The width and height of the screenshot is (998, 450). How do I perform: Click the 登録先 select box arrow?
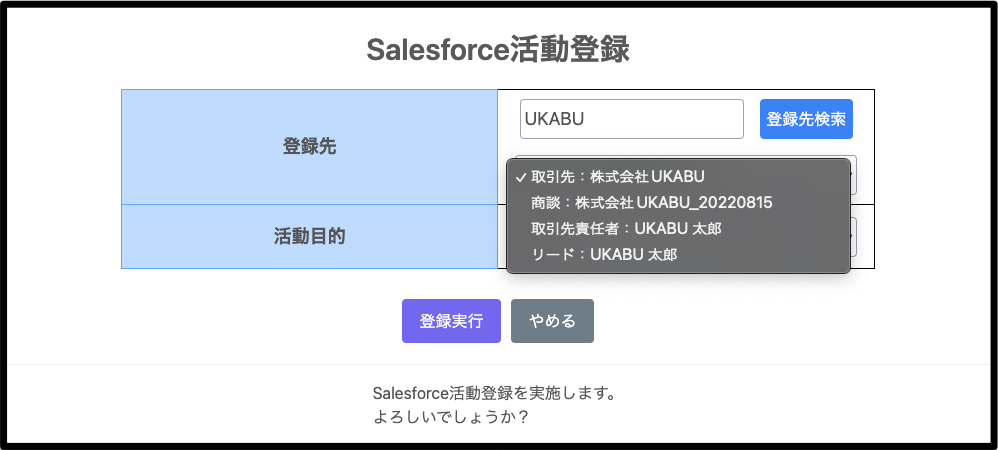pyautogui.click(x=853, y=175)
